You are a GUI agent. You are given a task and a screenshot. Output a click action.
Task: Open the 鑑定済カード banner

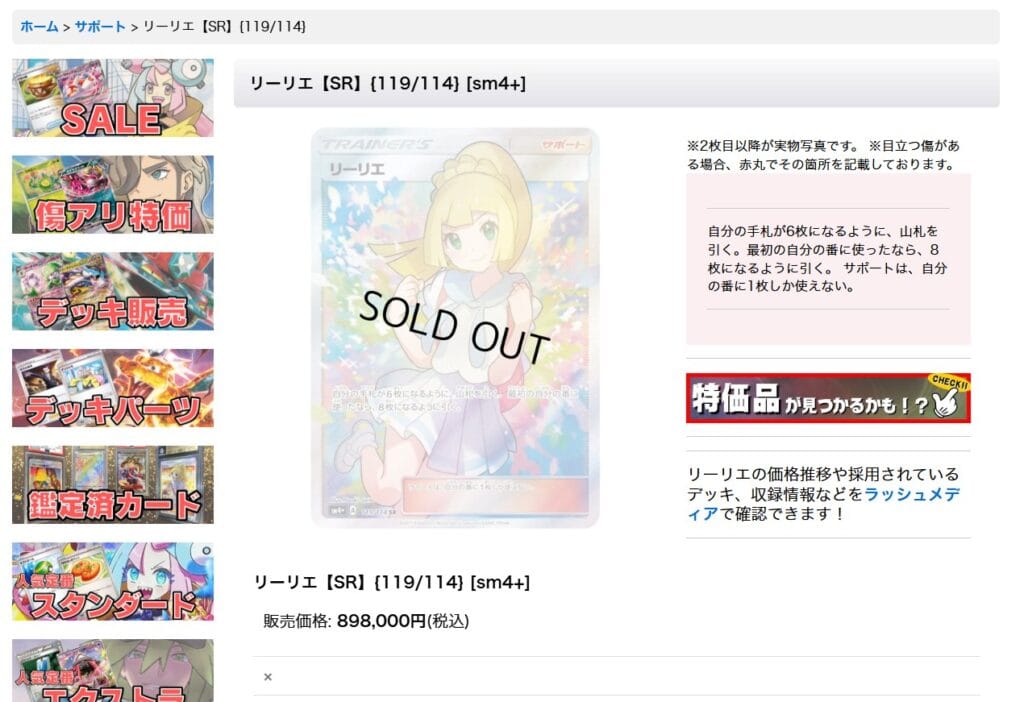point(112,485)
